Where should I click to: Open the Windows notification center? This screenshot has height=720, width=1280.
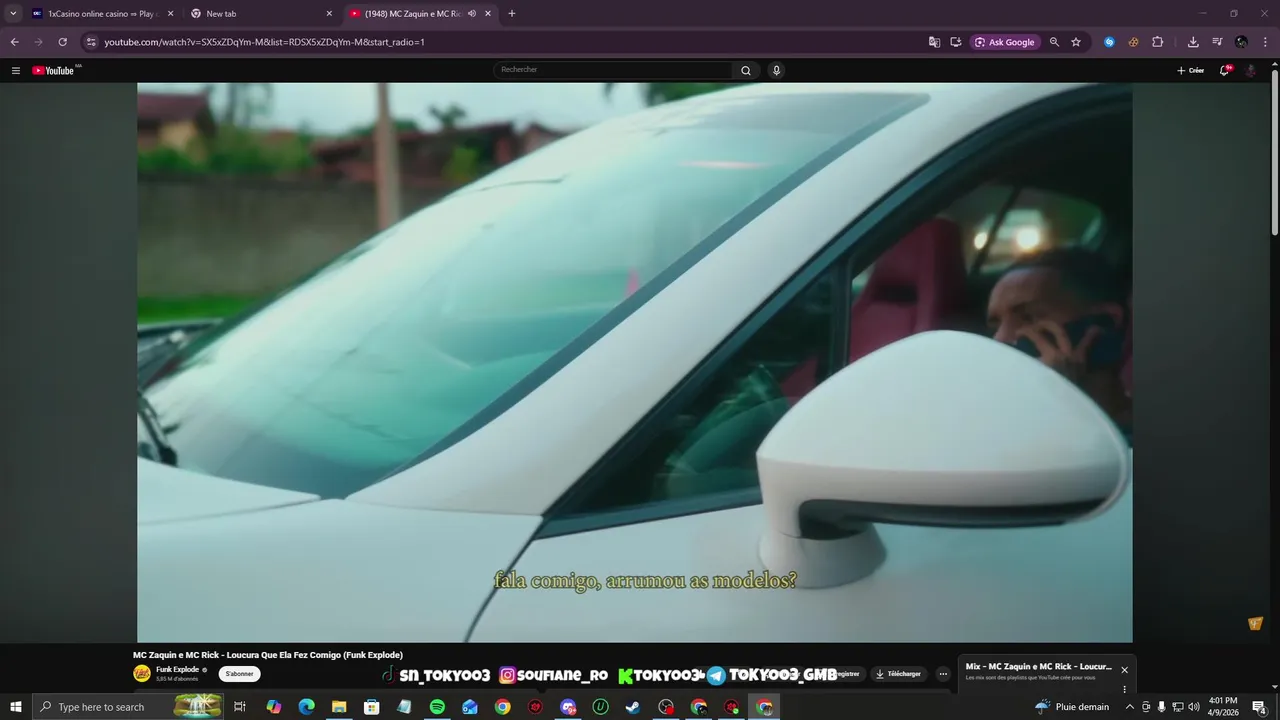click(1259, 707)
